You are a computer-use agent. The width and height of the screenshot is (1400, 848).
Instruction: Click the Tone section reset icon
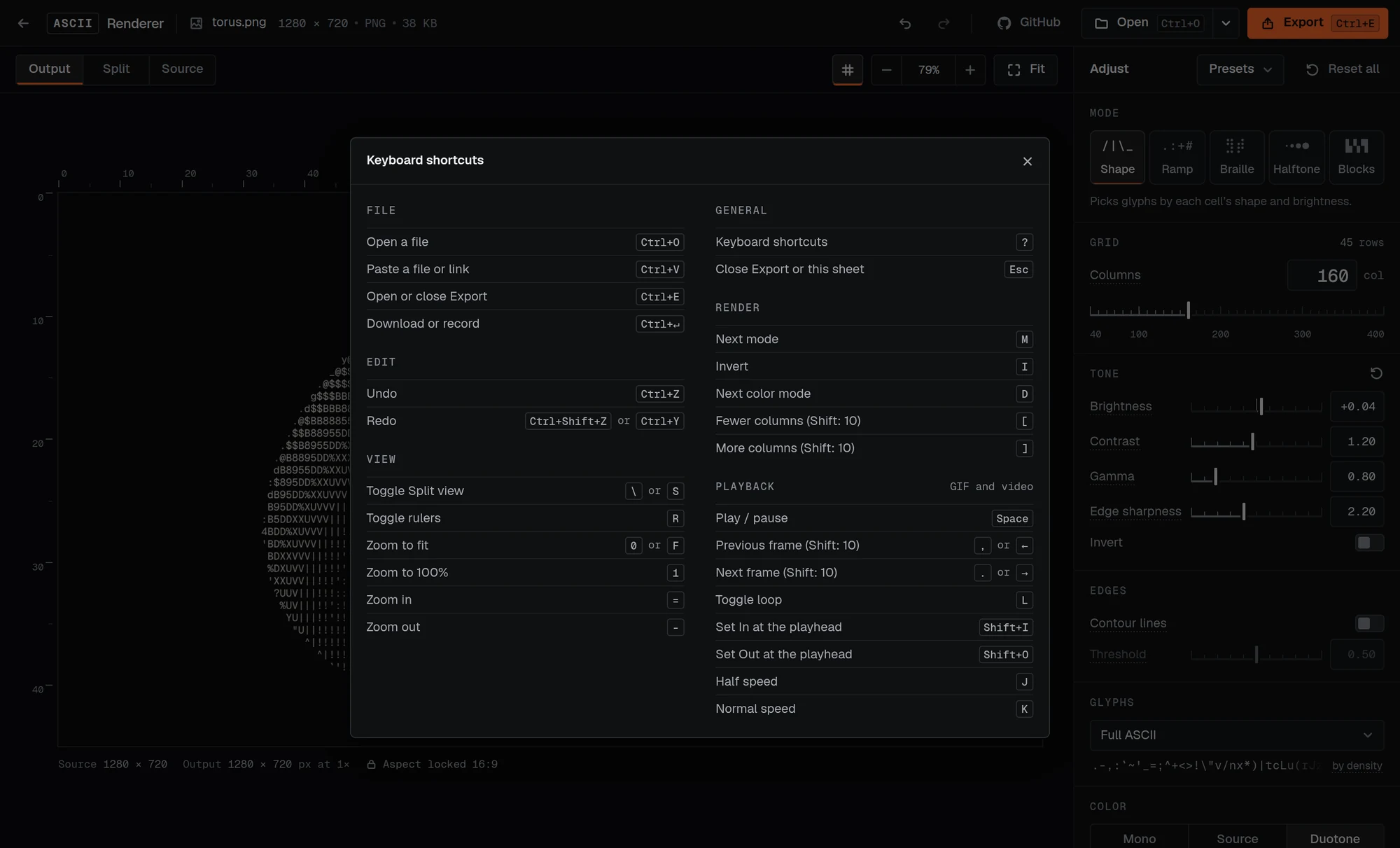coord(1376,373)
